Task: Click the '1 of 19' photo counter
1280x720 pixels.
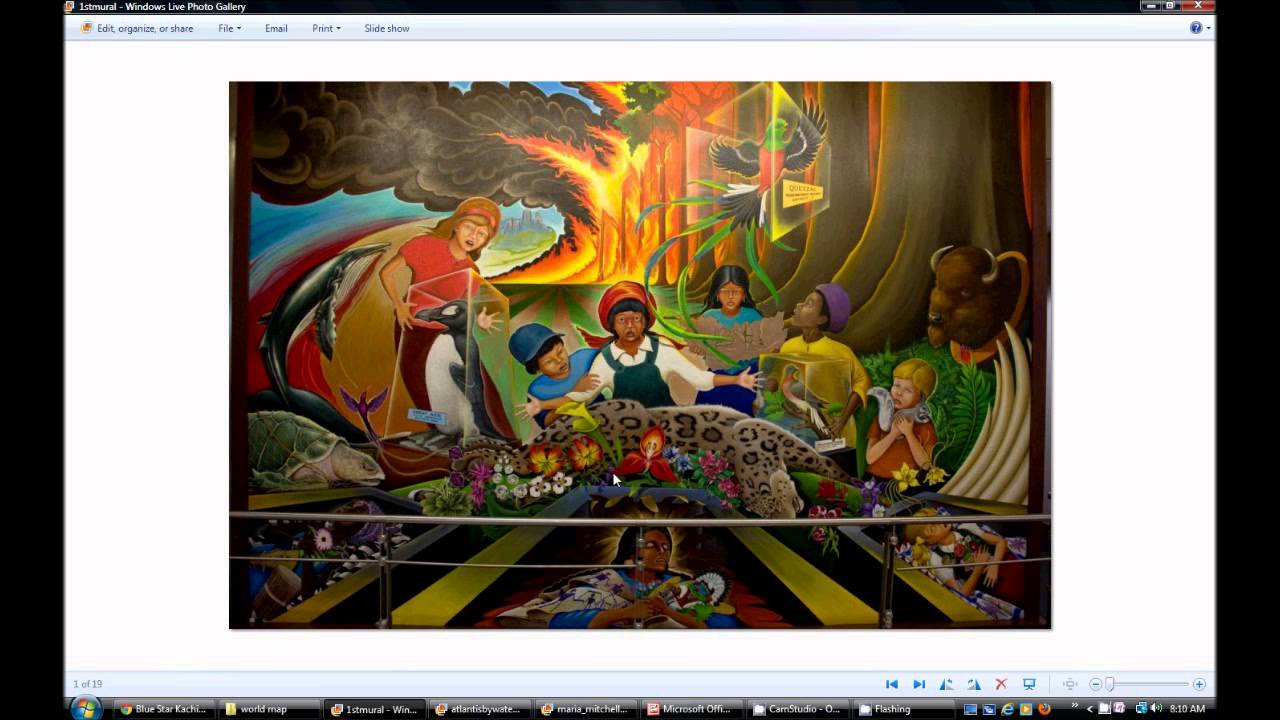Action: click(x=88, y=684)
